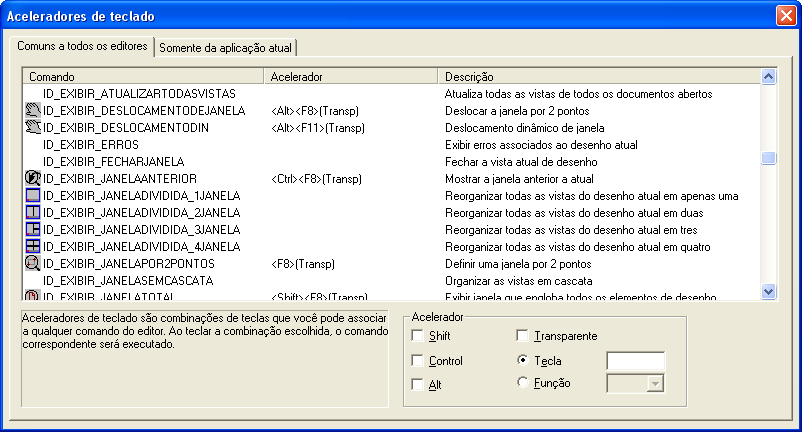This screenshot has width=802, height=432.
Task: Click the Tecla key input field
Action: coord(636,361)
